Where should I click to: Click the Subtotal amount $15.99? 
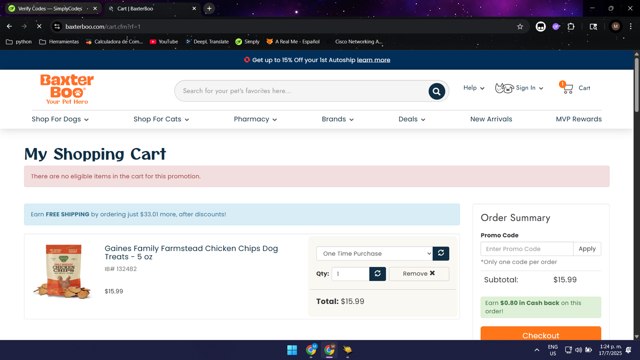[565, 280]
